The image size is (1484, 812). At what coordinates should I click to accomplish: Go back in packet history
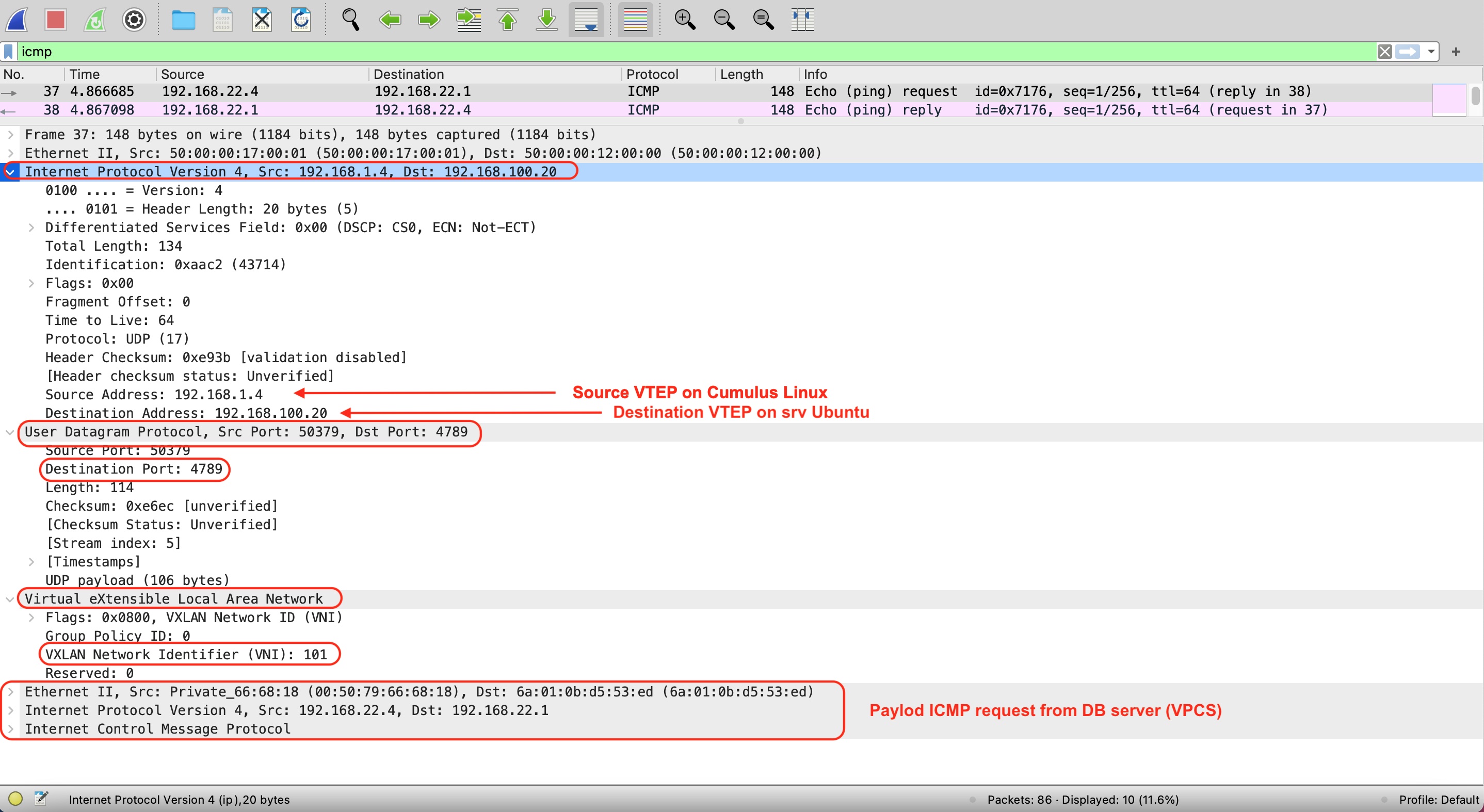click(390, 20)
